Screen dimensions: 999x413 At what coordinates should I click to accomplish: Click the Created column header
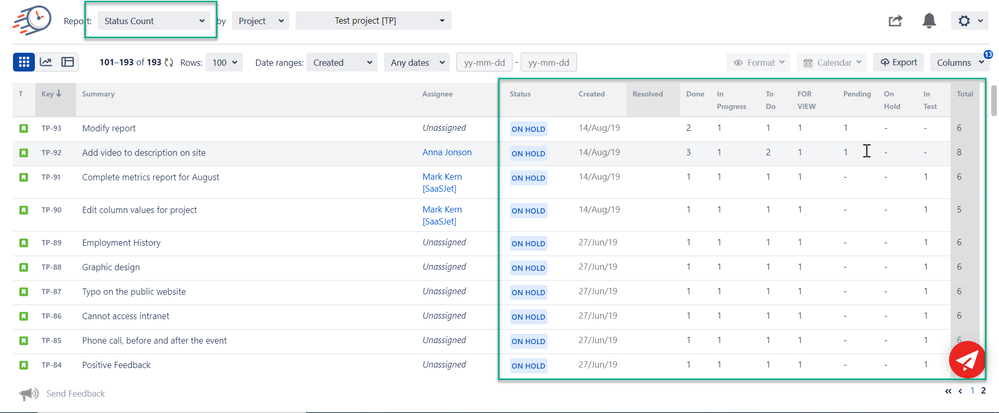coord(591,94)
